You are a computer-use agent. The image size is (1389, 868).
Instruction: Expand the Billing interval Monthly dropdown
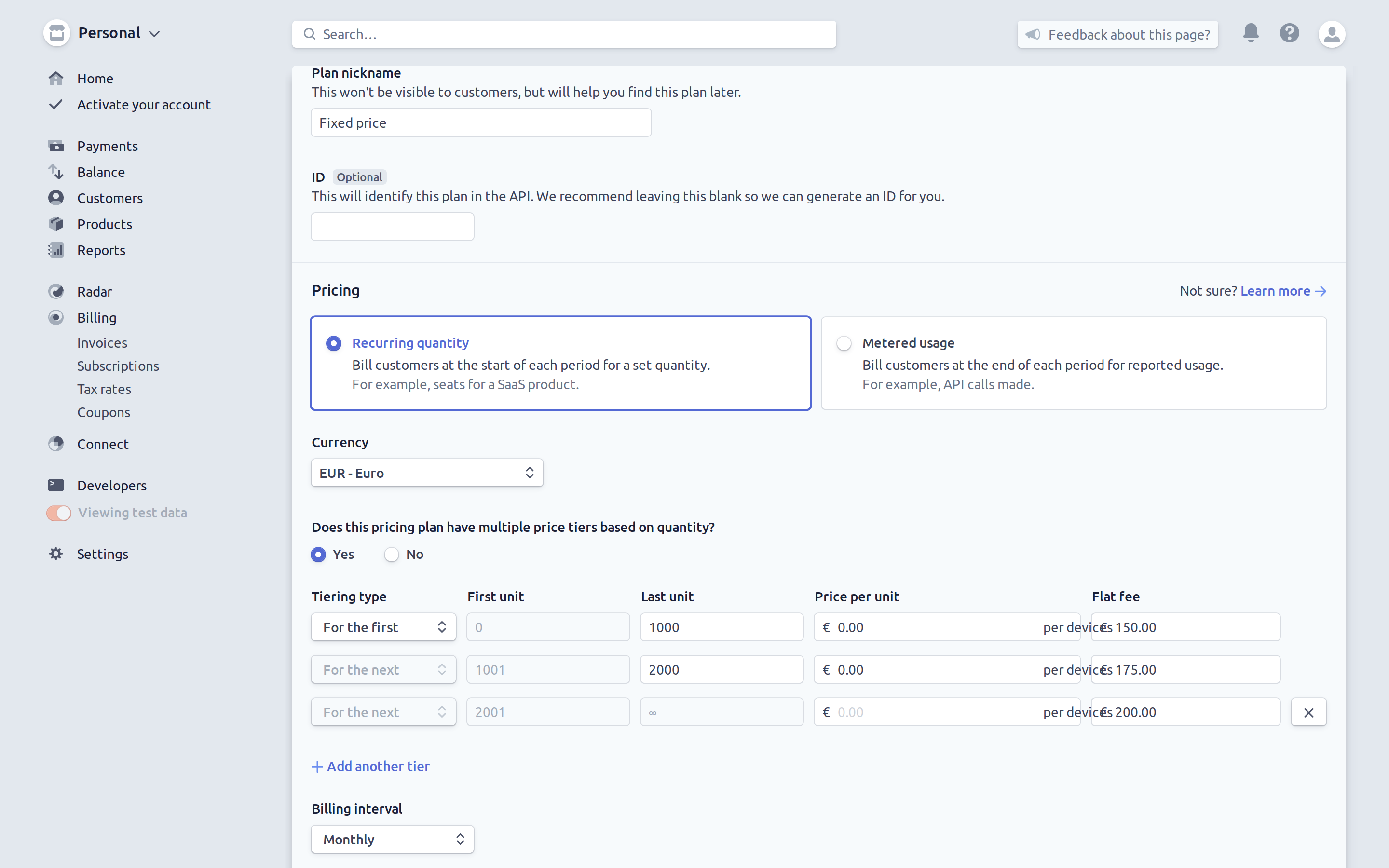point(392,839)
